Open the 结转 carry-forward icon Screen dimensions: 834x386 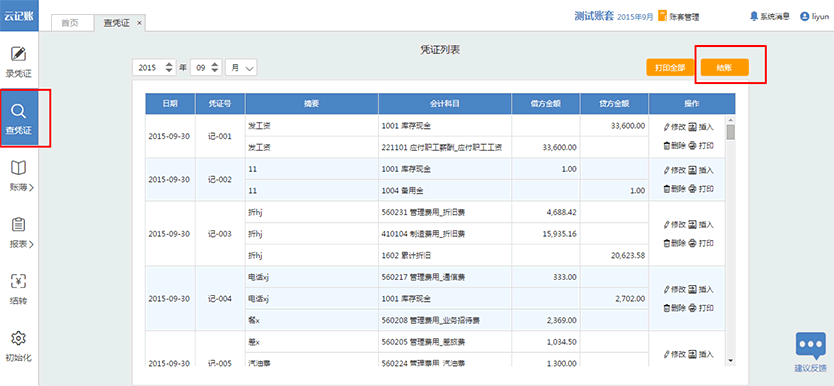19,282
